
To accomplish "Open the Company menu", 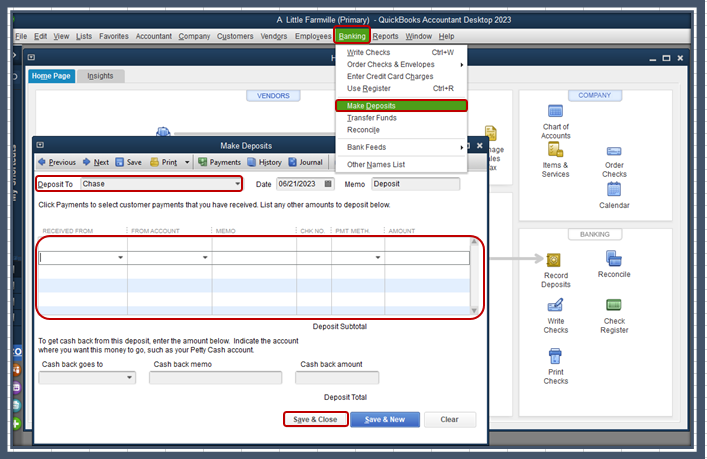I will [x=194, y=36].
